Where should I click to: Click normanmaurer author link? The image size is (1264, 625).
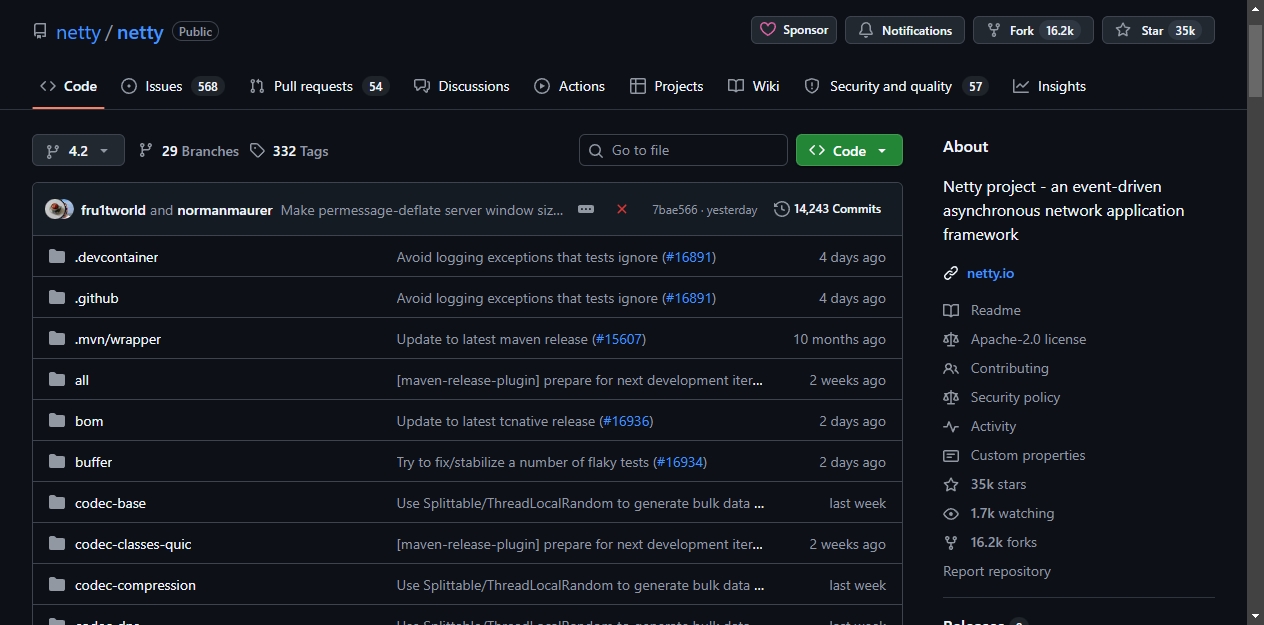pos(225,210)
